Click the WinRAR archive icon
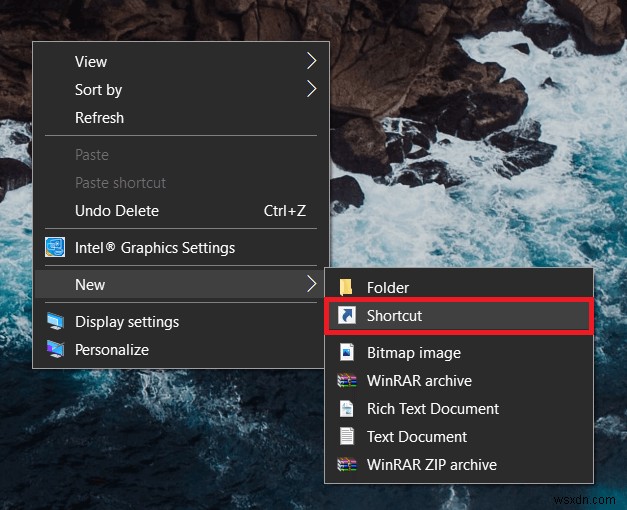627x510 pixels. [x=346, y=381]
